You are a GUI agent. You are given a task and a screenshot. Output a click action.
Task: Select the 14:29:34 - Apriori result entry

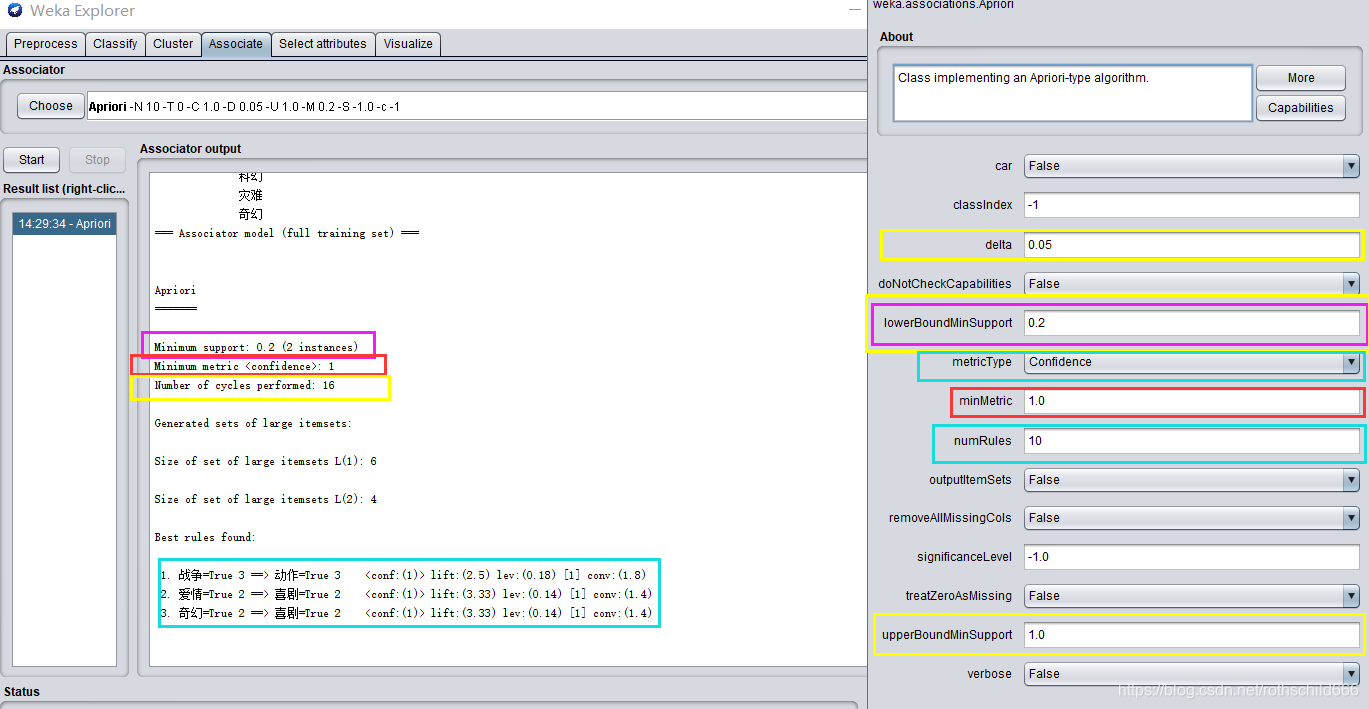click(x=65, y=224)
